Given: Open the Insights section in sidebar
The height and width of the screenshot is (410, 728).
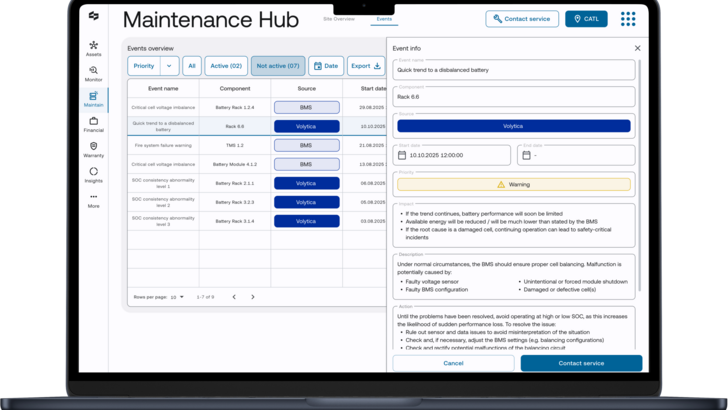Looking at the screenshot, I should point(93,175).
